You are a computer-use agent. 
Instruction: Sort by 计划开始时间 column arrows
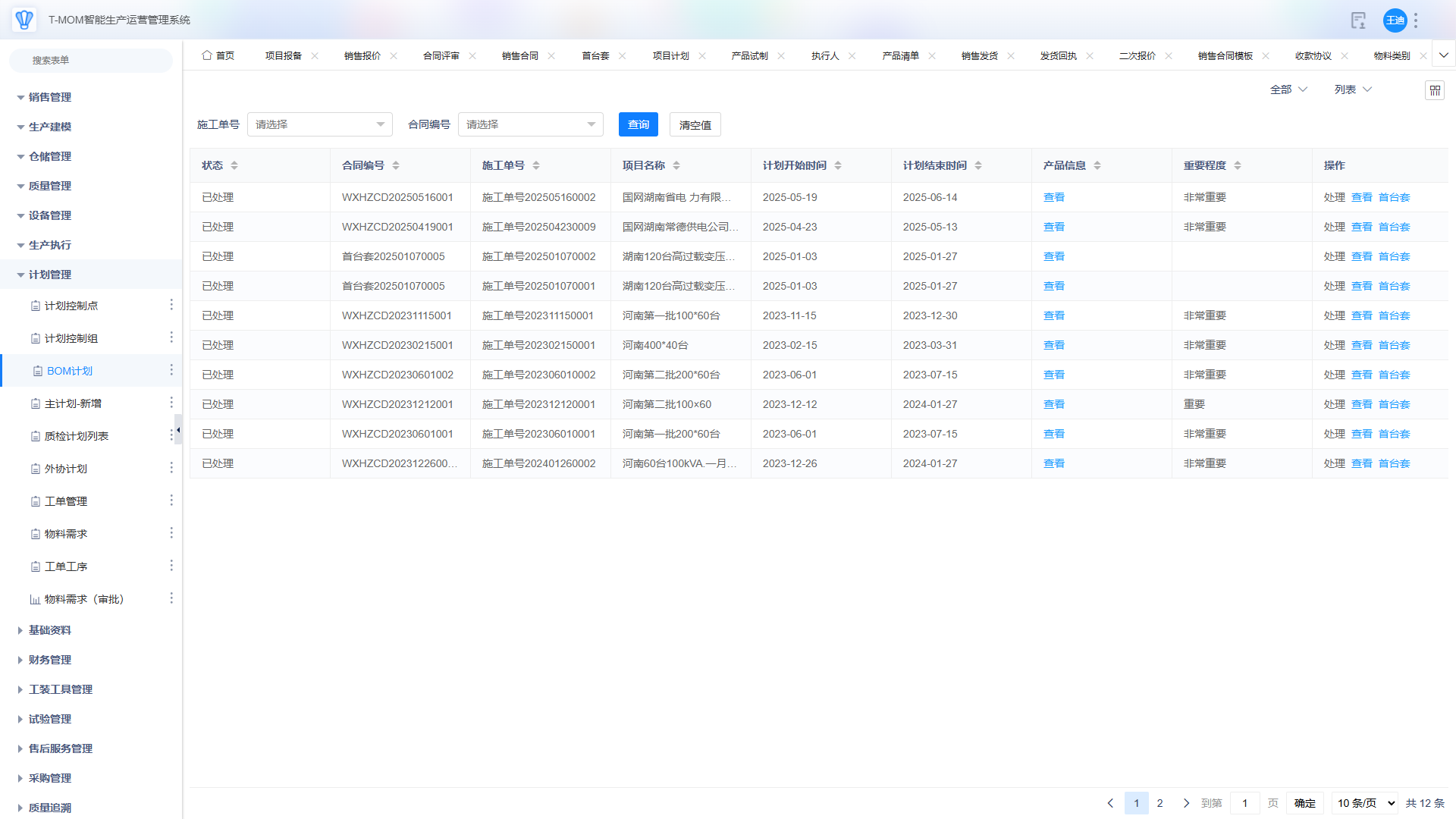(838, 165)
